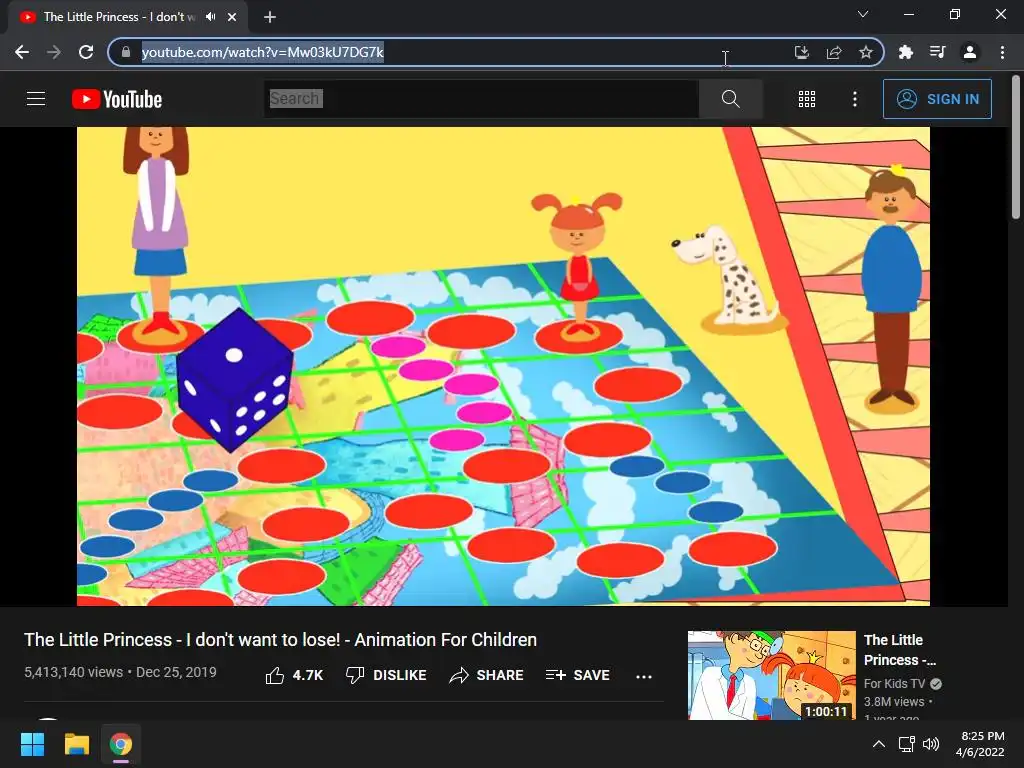The width and height of the screenshot is (1024, 768).
Task: Show hidden system tray icons
Action: point(879,744)
